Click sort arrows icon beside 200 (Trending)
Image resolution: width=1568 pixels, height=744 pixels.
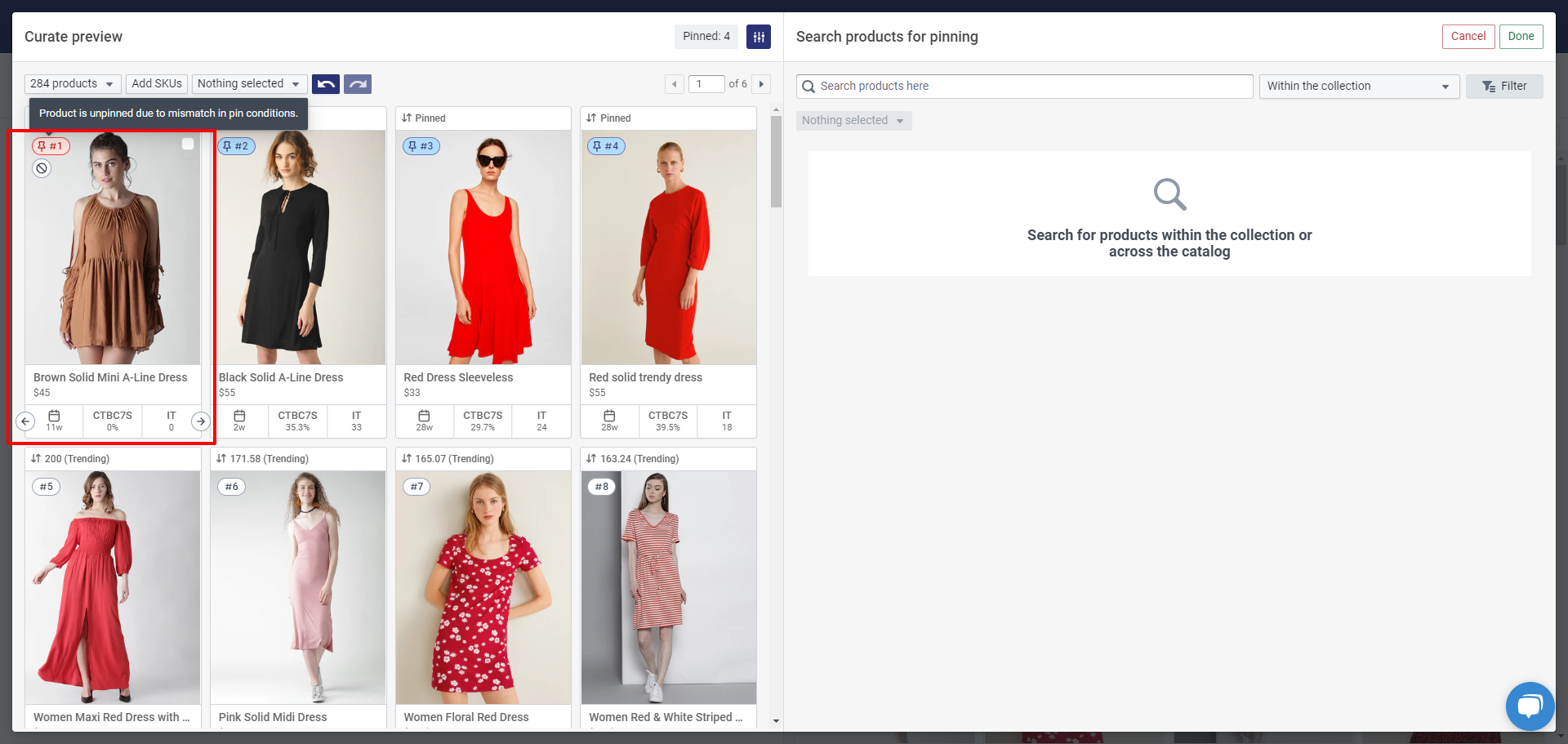click(36, 459)
